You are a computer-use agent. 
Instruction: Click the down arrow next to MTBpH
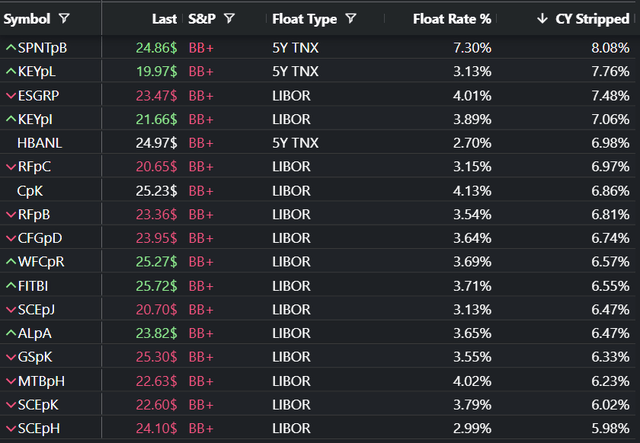[11, 381]
